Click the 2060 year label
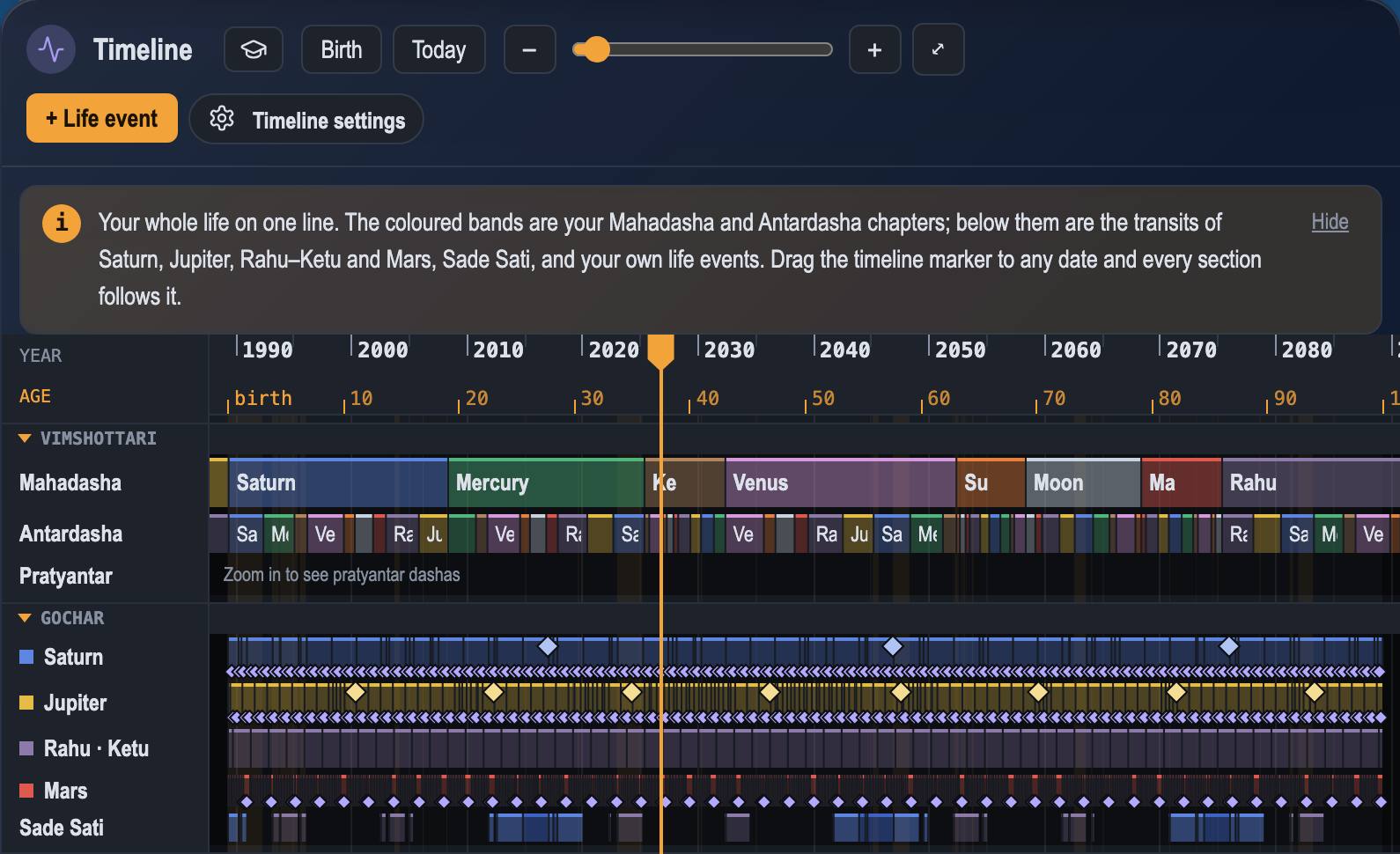 [x=1076, y=350]
